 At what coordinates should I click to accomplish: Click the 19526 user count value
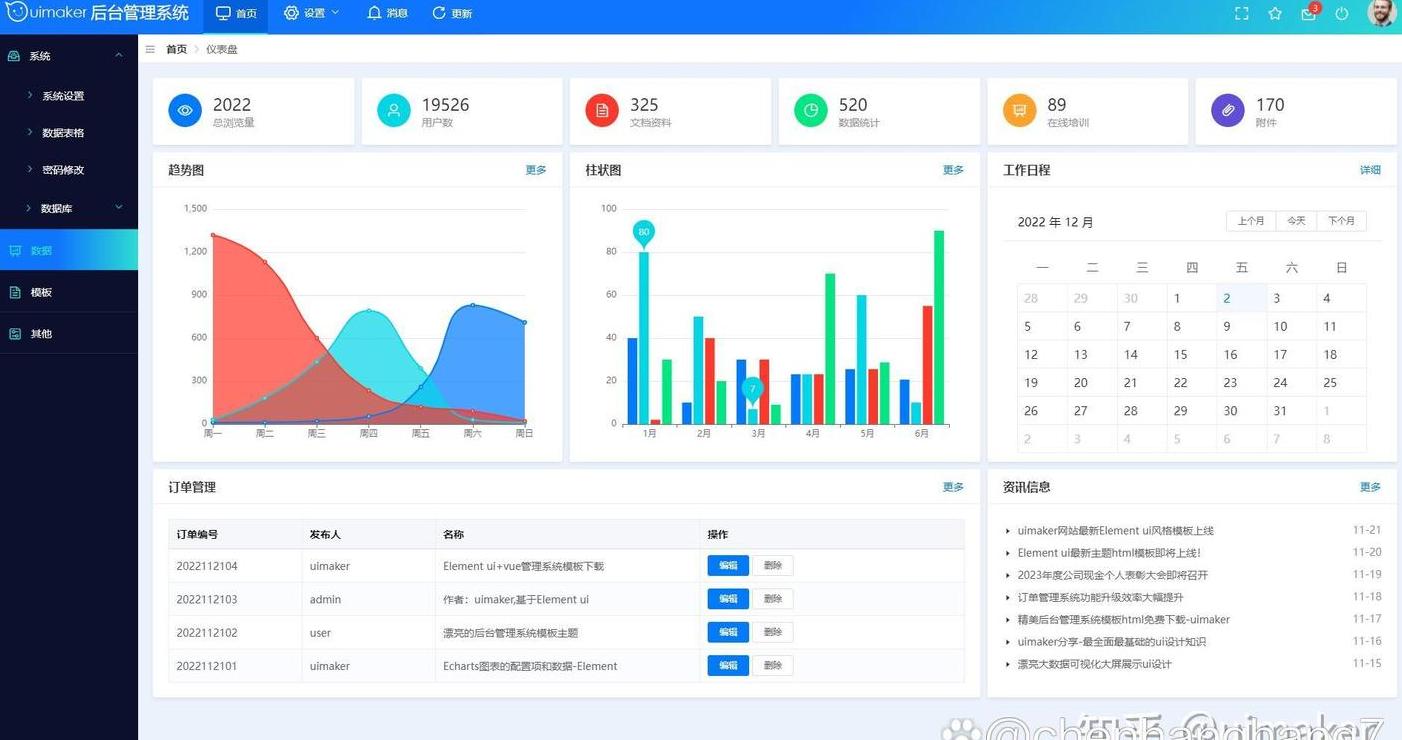pos(445,105)
